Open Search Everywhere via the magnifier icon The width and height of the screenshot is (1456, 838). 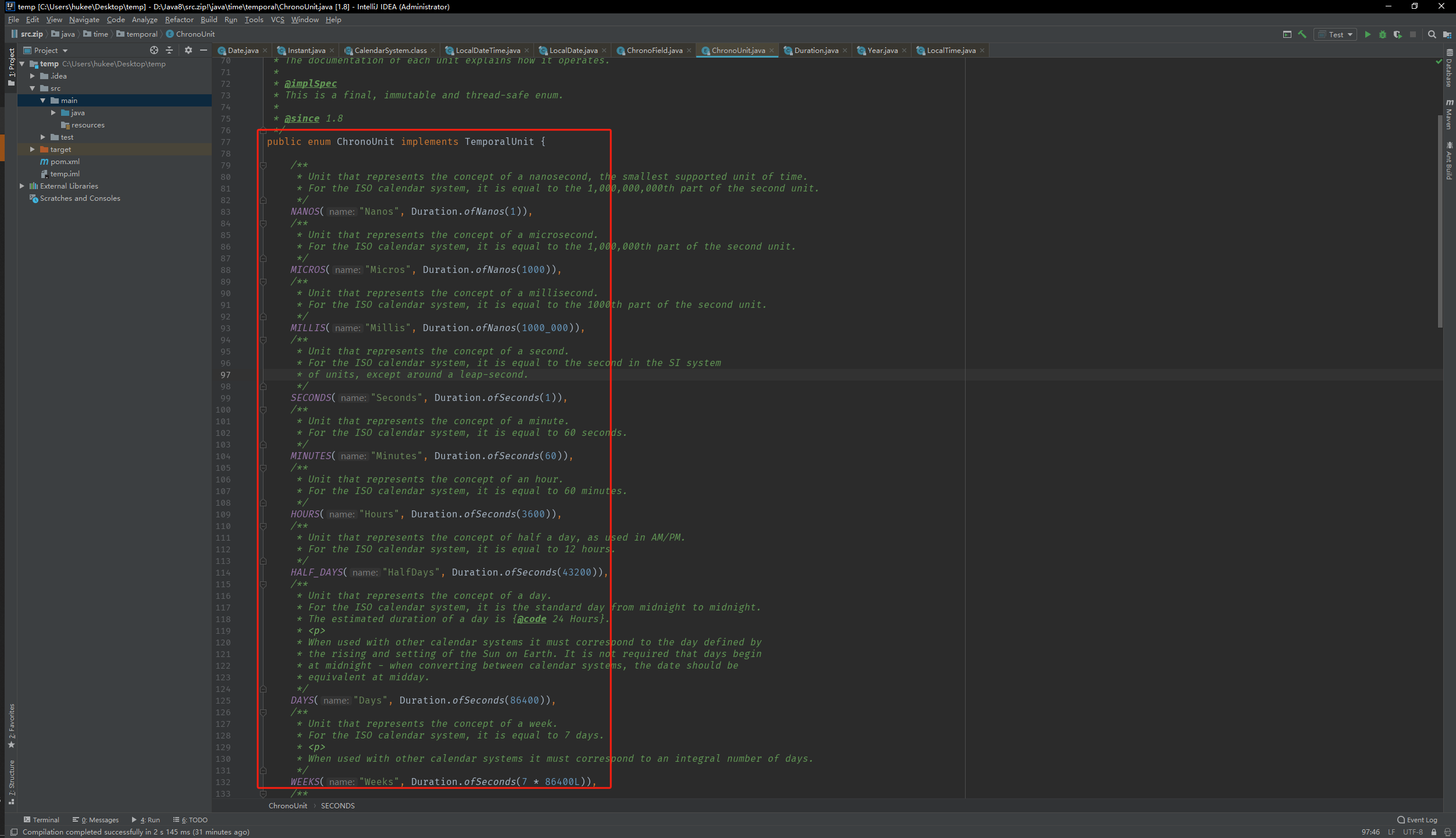point(1432,34)
